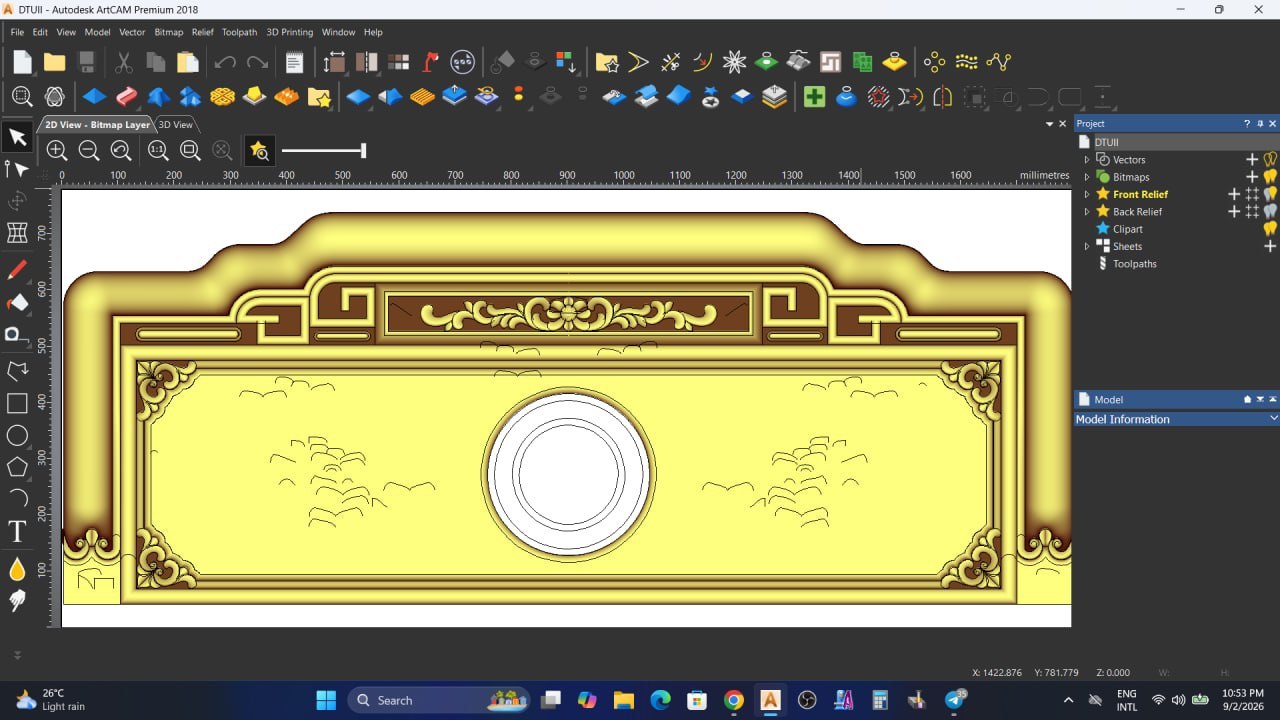The image size is (1280, 720).
Task: Select the Text tool in left toolbar
Action: [x=17, y=532]
